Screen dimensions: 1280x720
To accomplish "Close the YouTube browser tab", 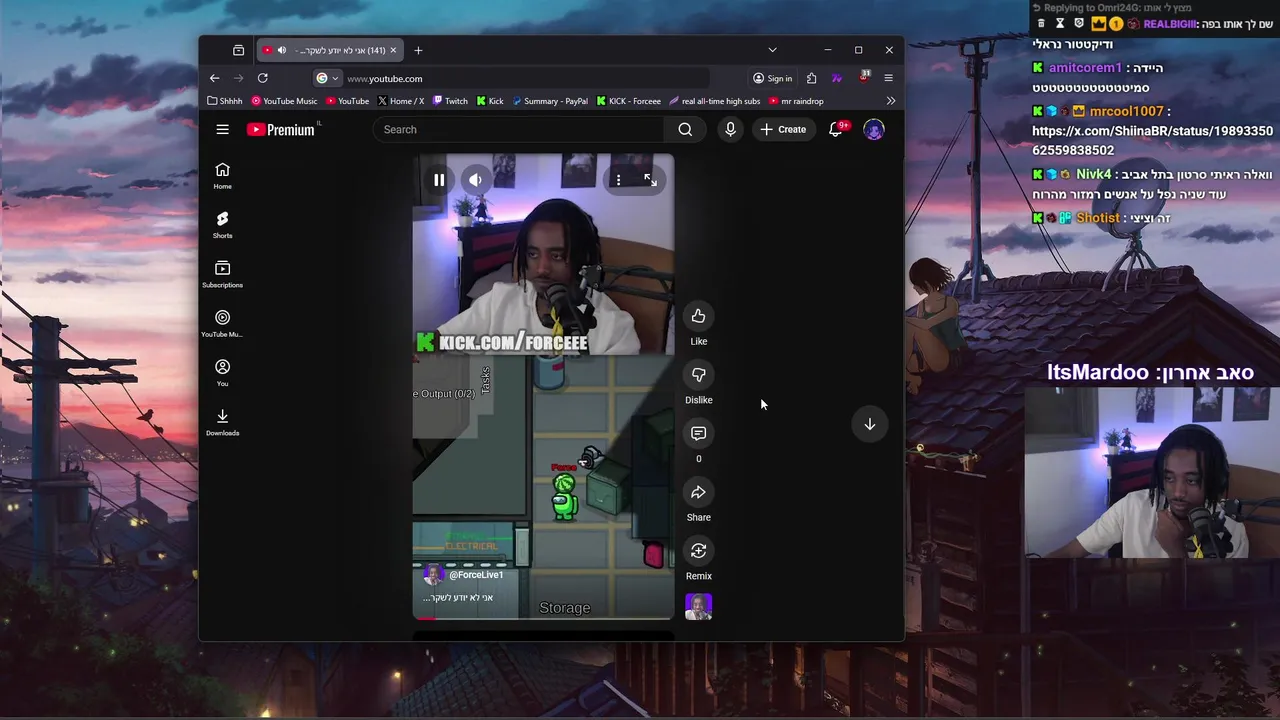I will point(393,50).
